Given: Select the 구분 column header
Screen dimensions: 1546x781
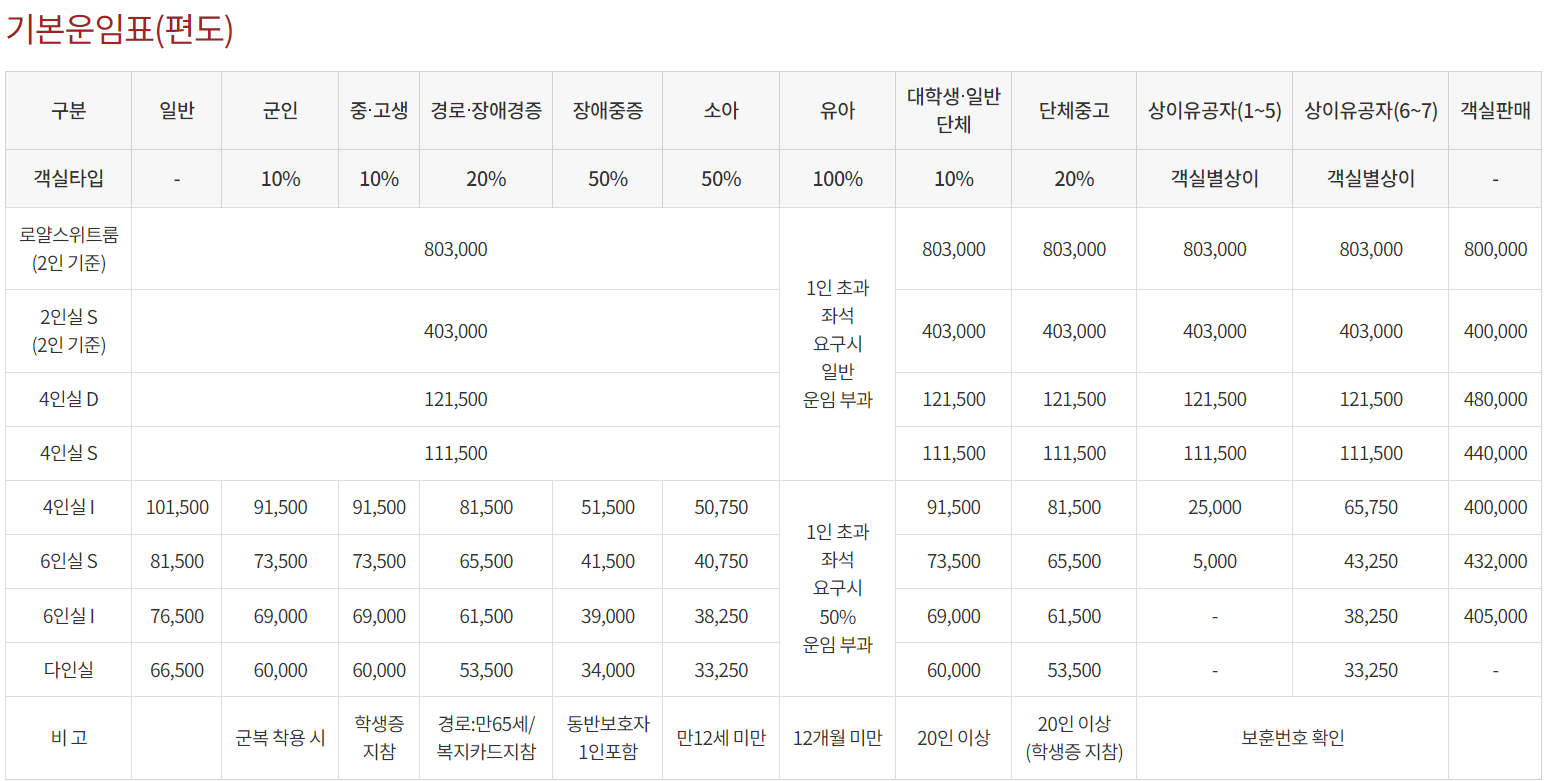Looking at the screenshot, I should click(68, 111).
